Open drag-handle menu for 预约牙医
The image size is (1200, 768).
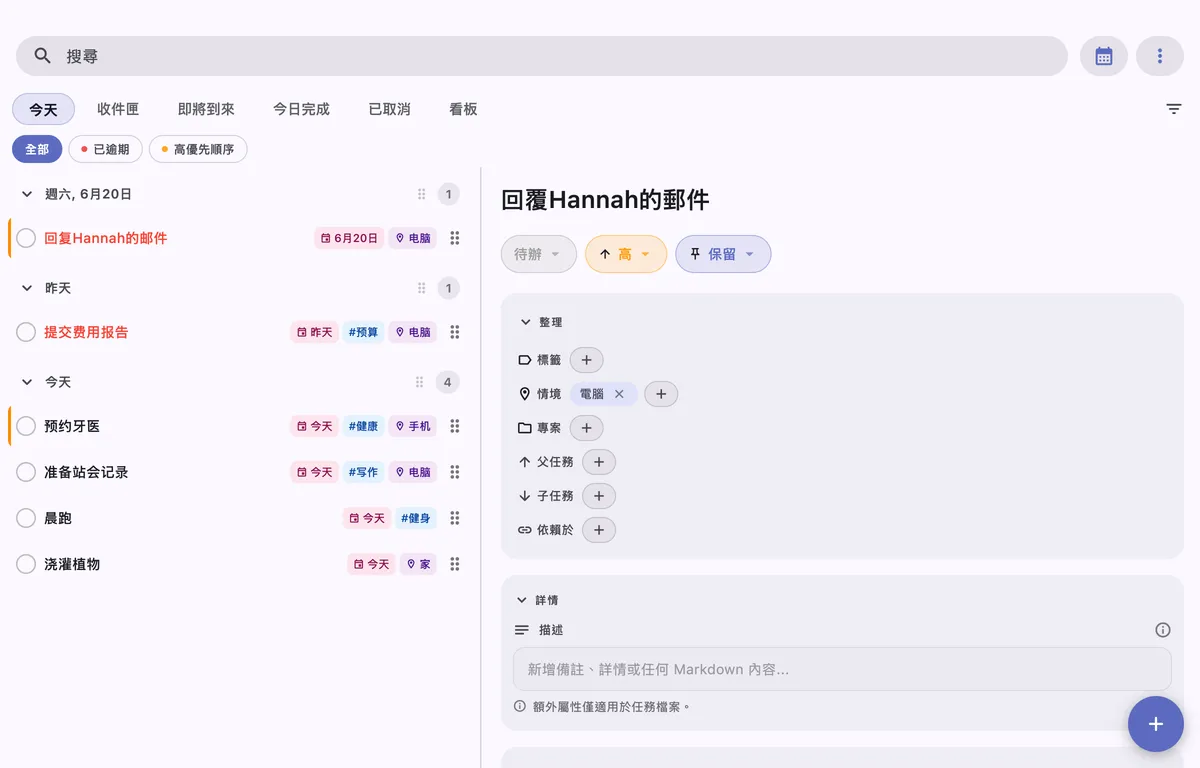click(x=455, y=426)
